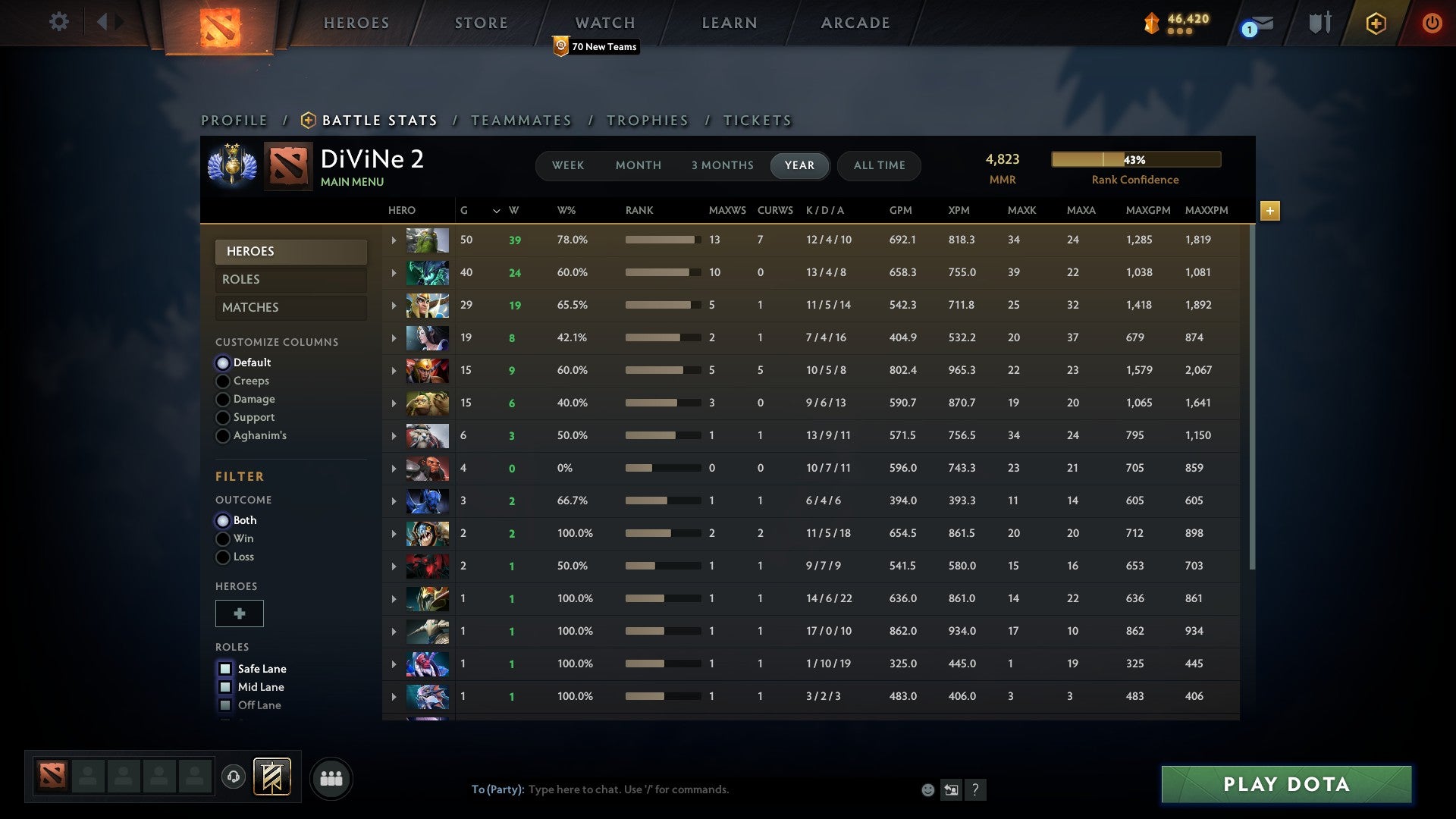Check the Off Lane role checkbox
This screenshot has width=1456, height=819.
(x=224, y=704)
